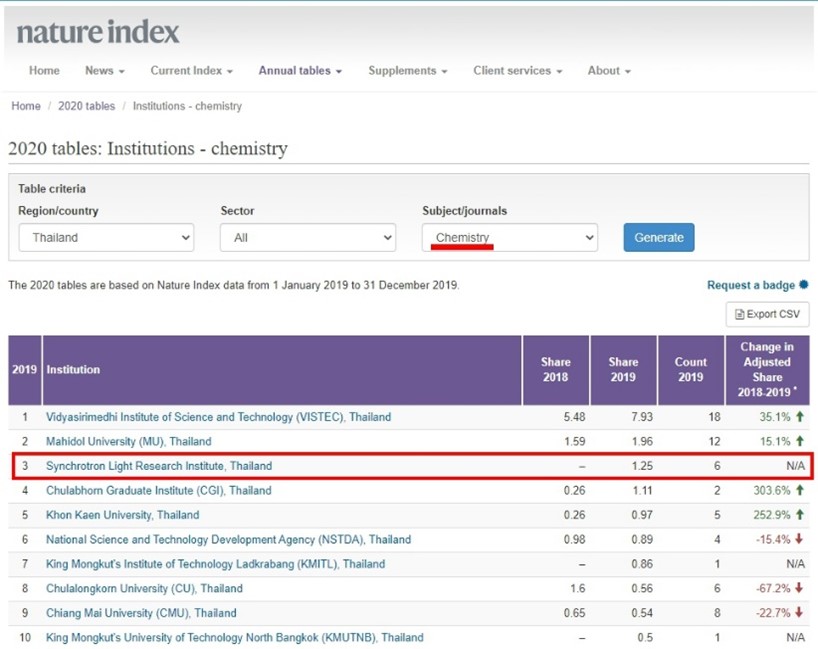The height and width of the screenshot is (649, 818).
Task: Click 0.65 Share 2018 value for Chiang Mai
Action: [574, 613]
